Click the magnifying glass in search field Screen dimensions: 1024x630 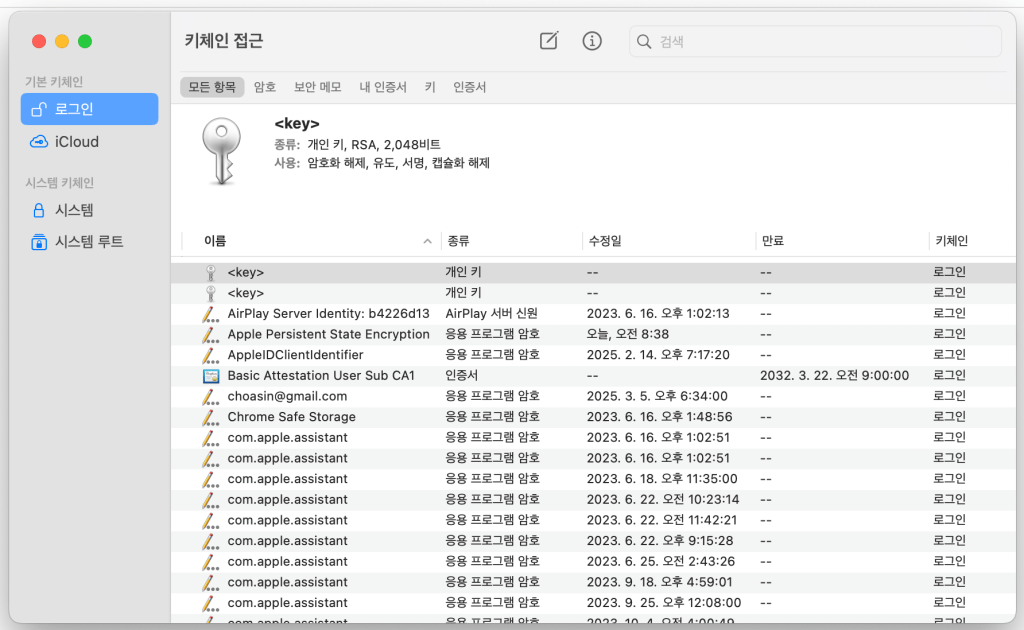click(x=646, y=42)
